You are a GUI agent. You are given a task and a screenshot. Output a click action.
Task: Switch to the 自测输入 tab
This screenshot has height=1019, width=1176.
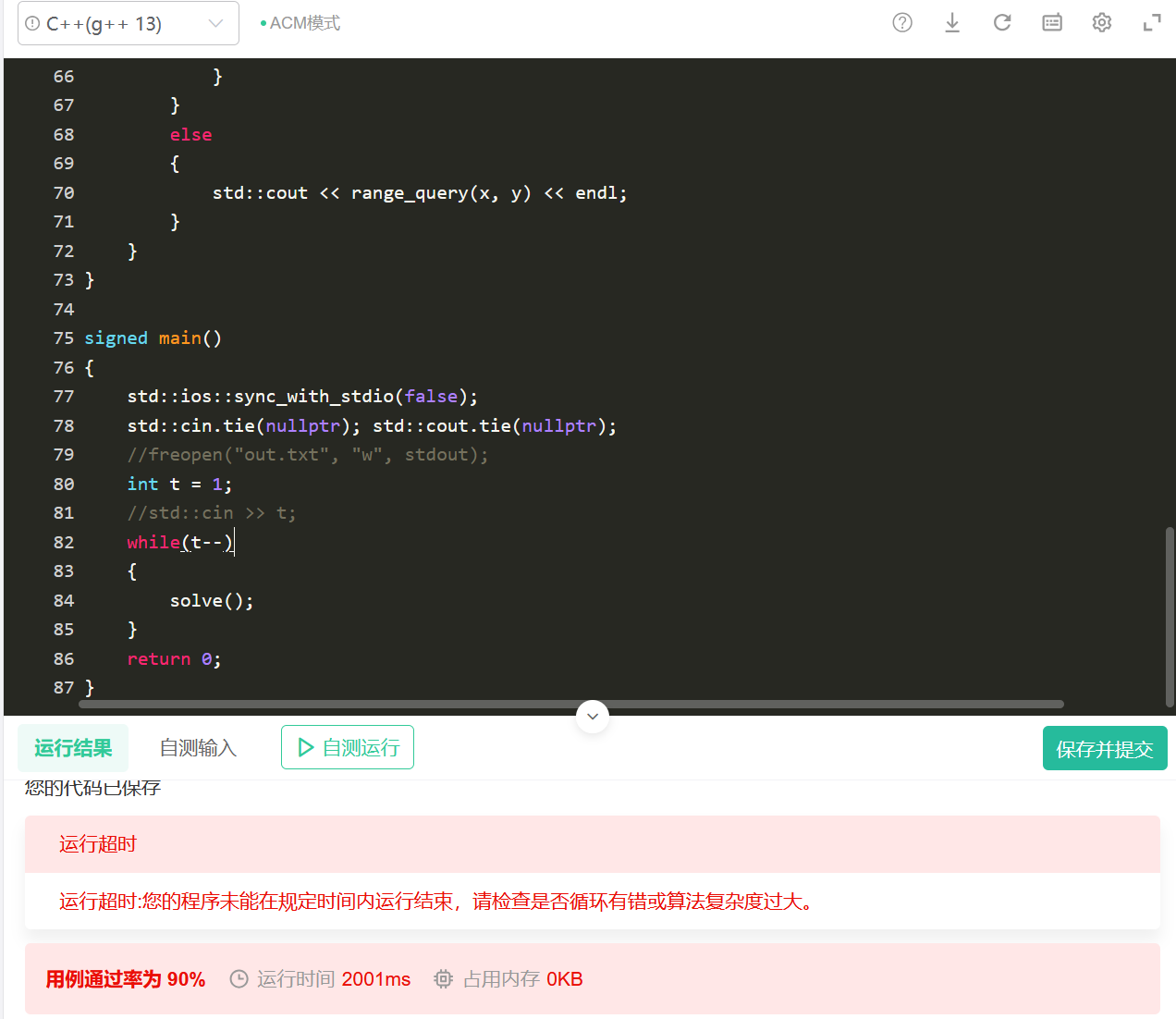point(198,748)
